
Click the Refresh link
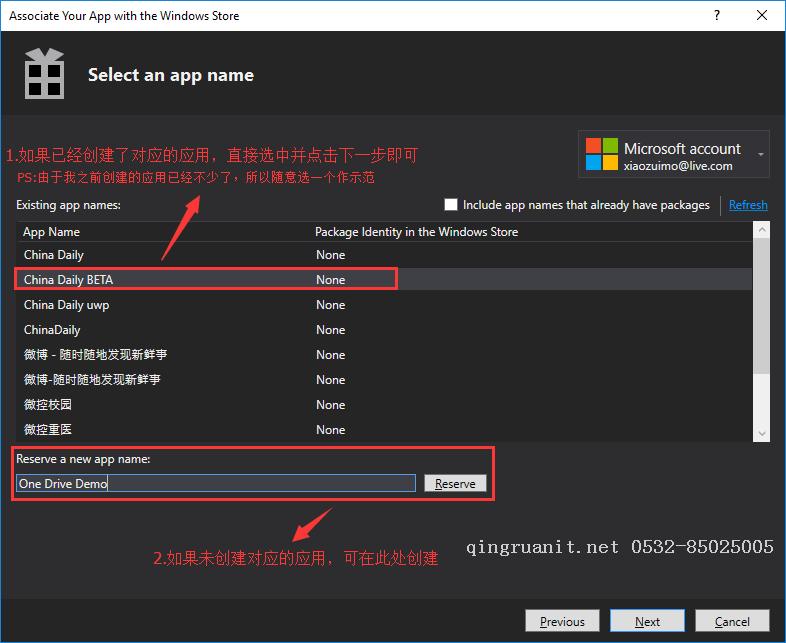pyautogui.click(x=748, y=205)
